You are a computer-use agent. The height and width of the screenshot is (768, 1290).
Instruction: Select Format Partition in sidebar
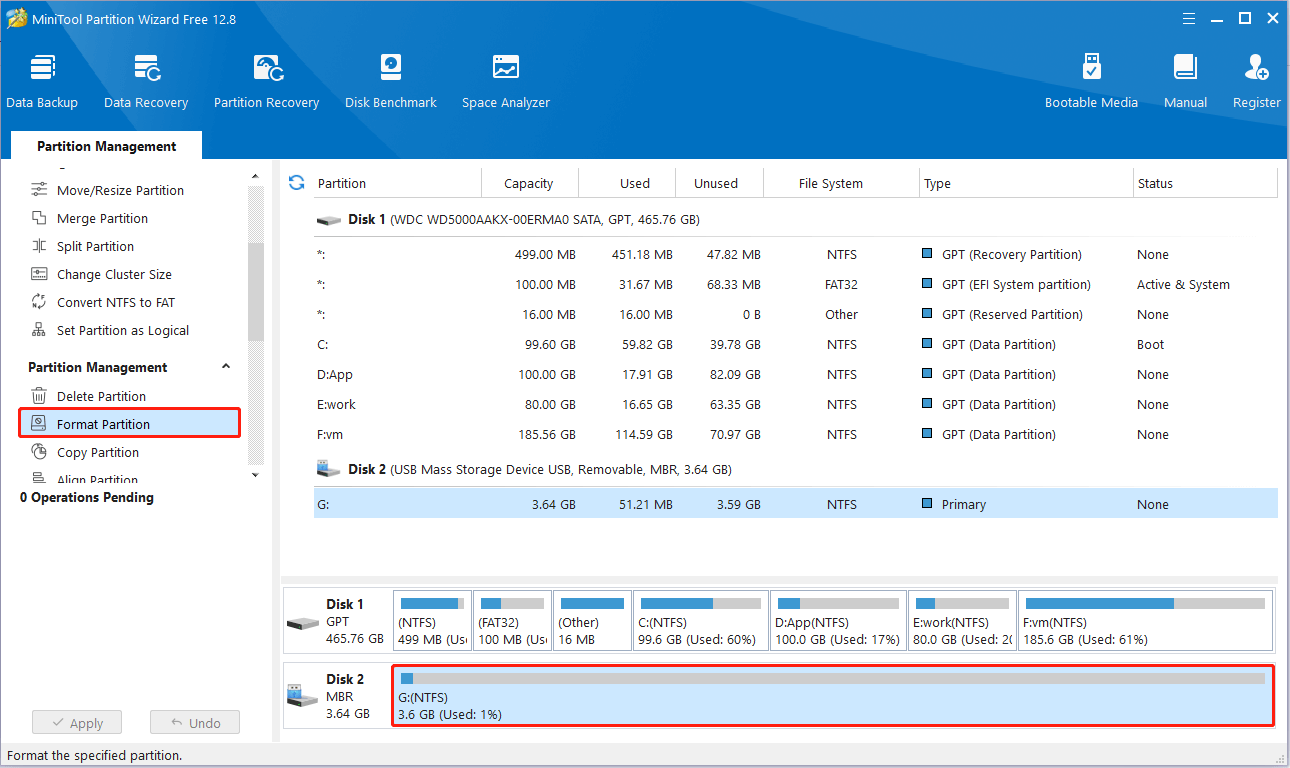130,424
